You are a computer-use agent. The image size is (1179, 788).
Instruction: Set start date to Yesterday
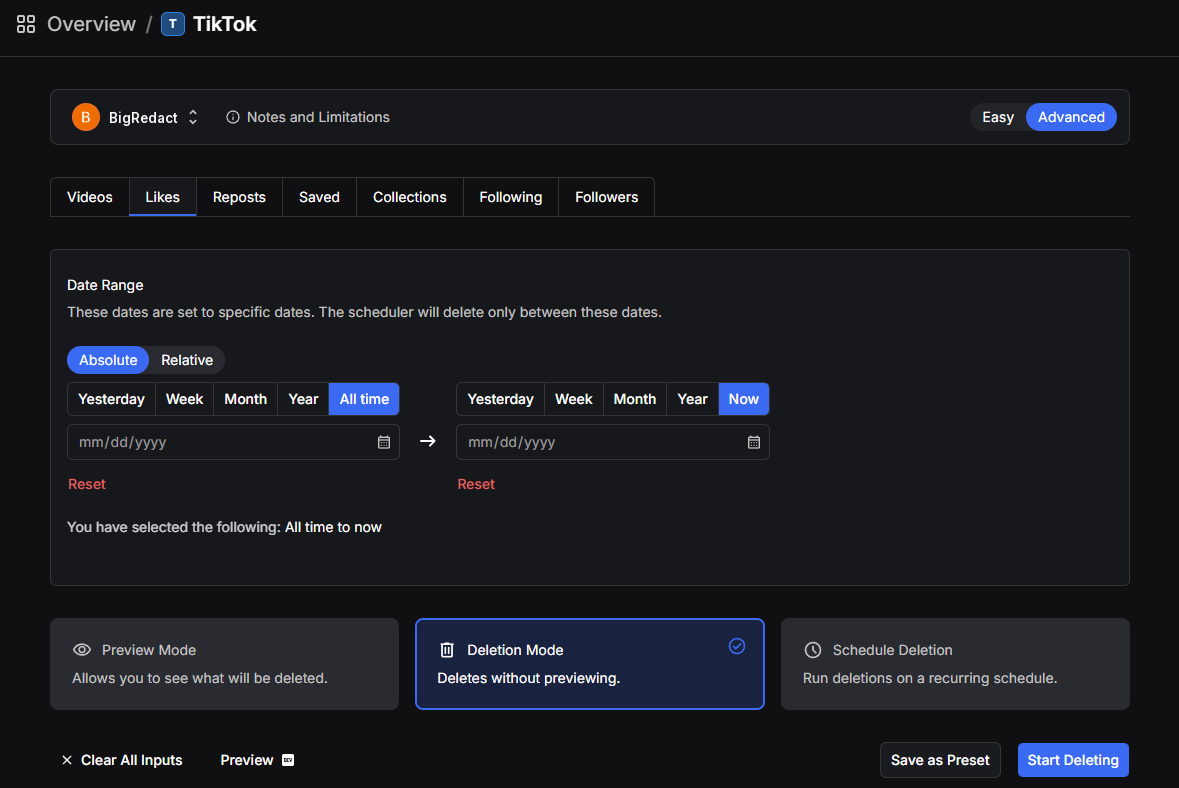[x=111, y=399]
